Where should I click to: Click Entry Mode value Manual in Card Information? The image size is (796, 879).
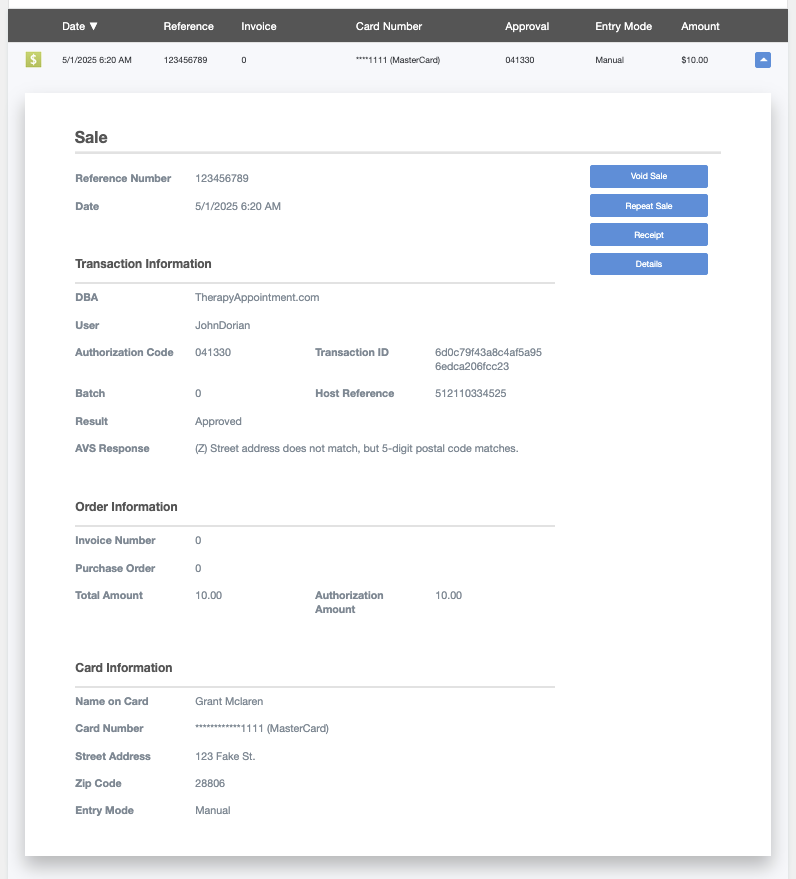212,811
